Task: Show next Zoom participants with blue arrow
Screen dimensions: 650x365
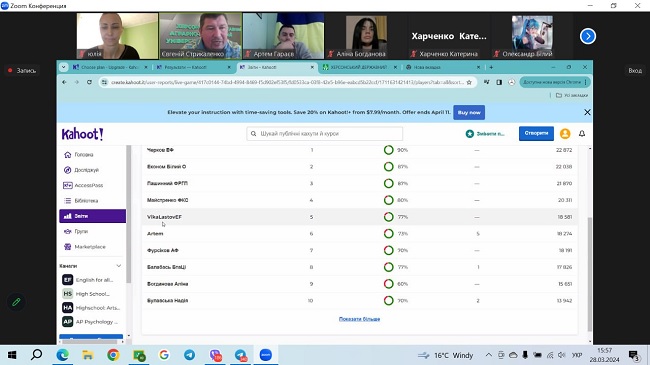Action: (587, 36)
